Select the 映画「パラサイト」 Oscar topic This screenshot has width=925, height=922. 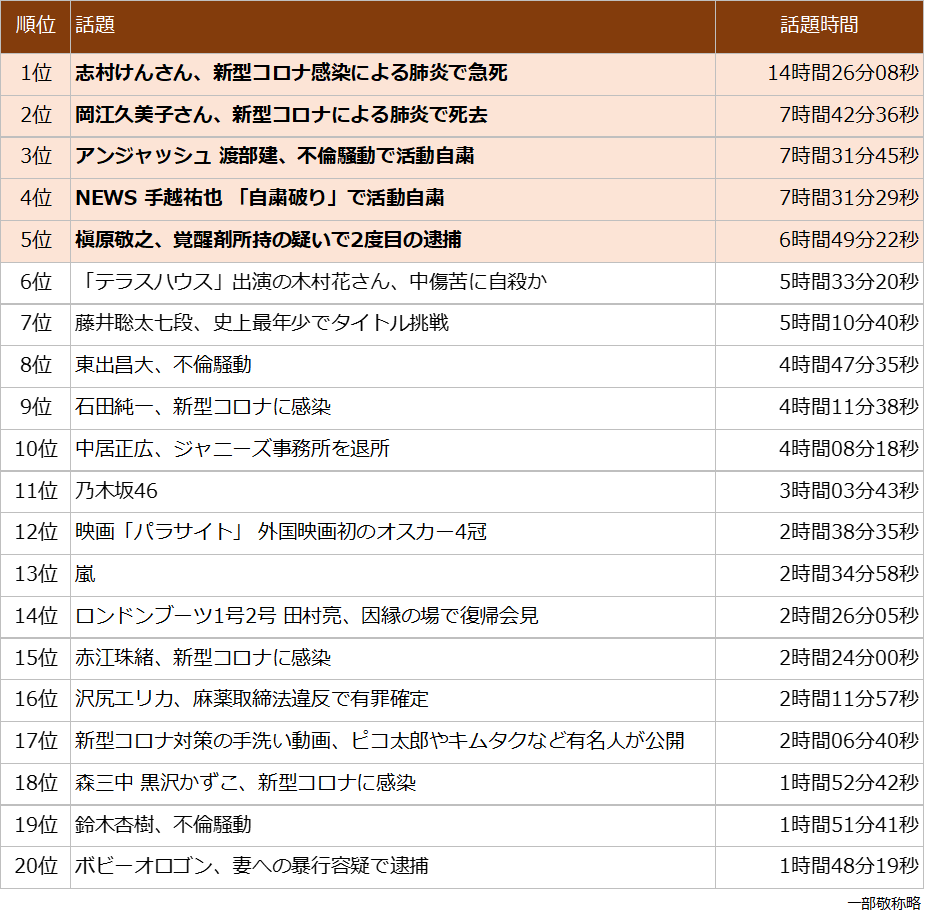[281, 532]
